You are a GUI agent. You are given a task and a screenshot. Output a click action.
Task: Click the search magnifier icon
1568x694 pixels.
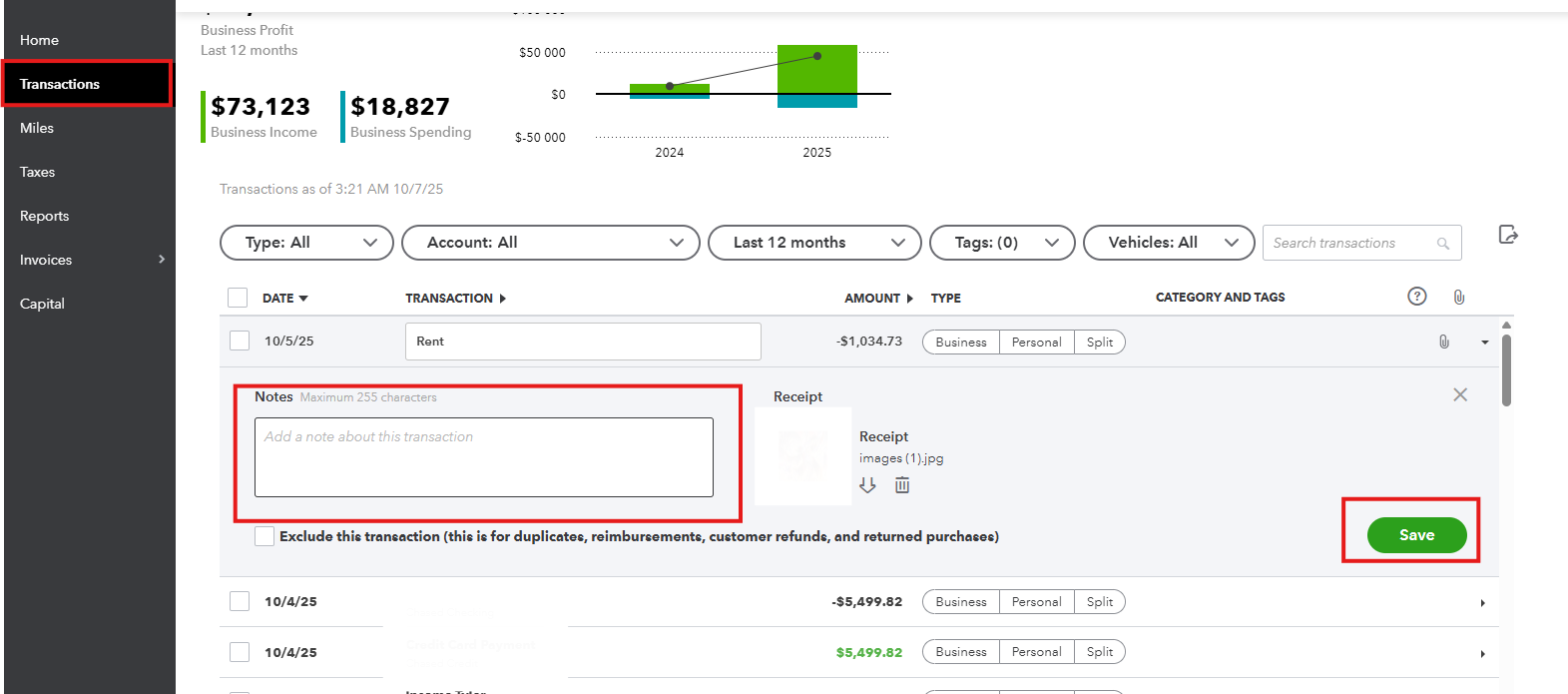coord(1442,244)
